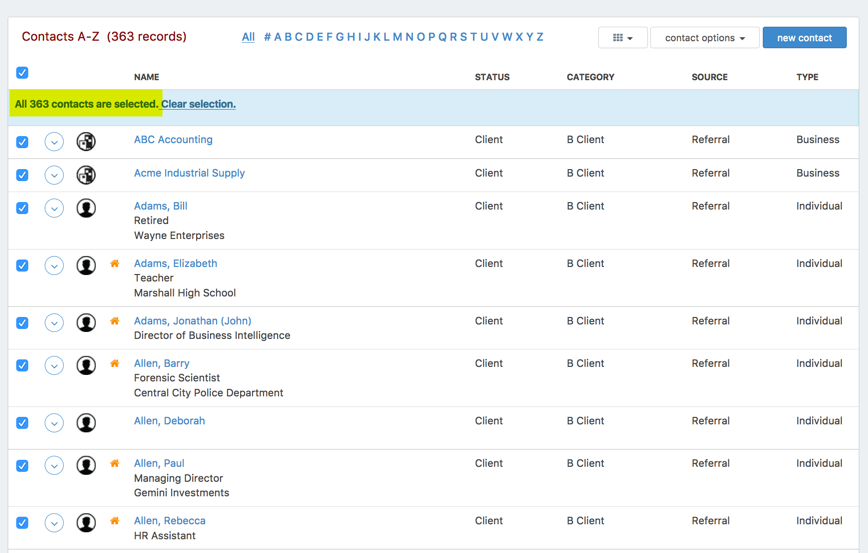This screenshot has width=868, height=553.
Task: Click the person avatar for Adams, Jonathan (John)
Action: pyautogui.click(x=86, y=323)
